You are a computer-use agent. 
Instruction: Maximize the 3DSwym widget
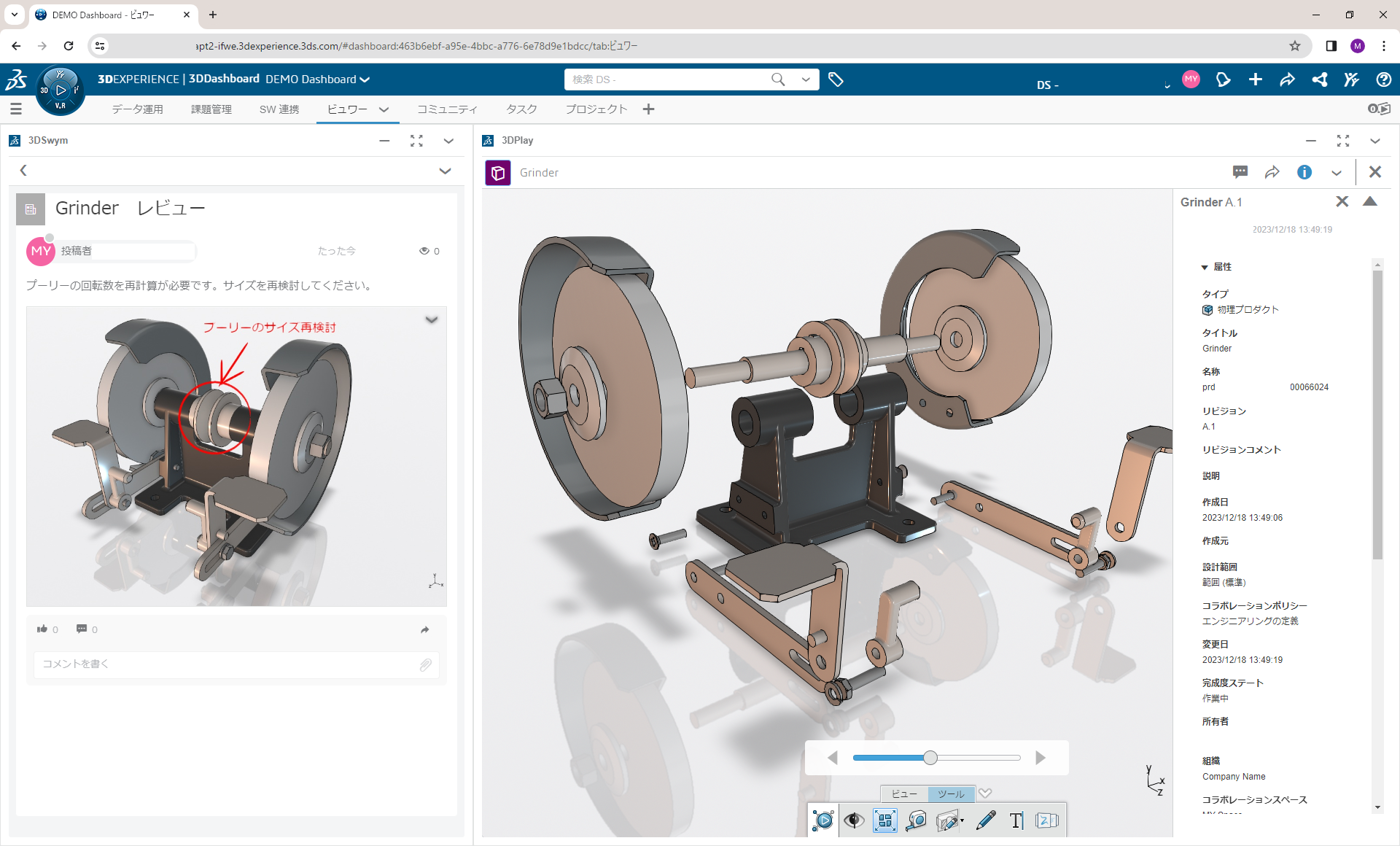coord(416,141)
